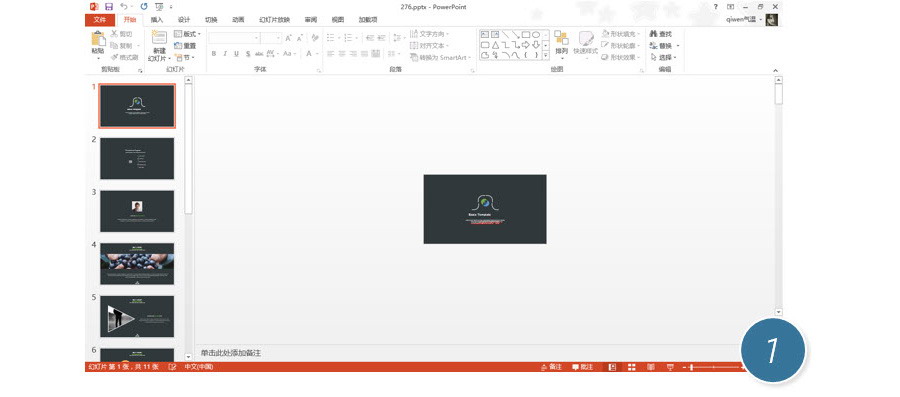Click the Paste (粘贴) clipboard icon
This screenshot has width=900, height=397.
click(x=98, y=38)
